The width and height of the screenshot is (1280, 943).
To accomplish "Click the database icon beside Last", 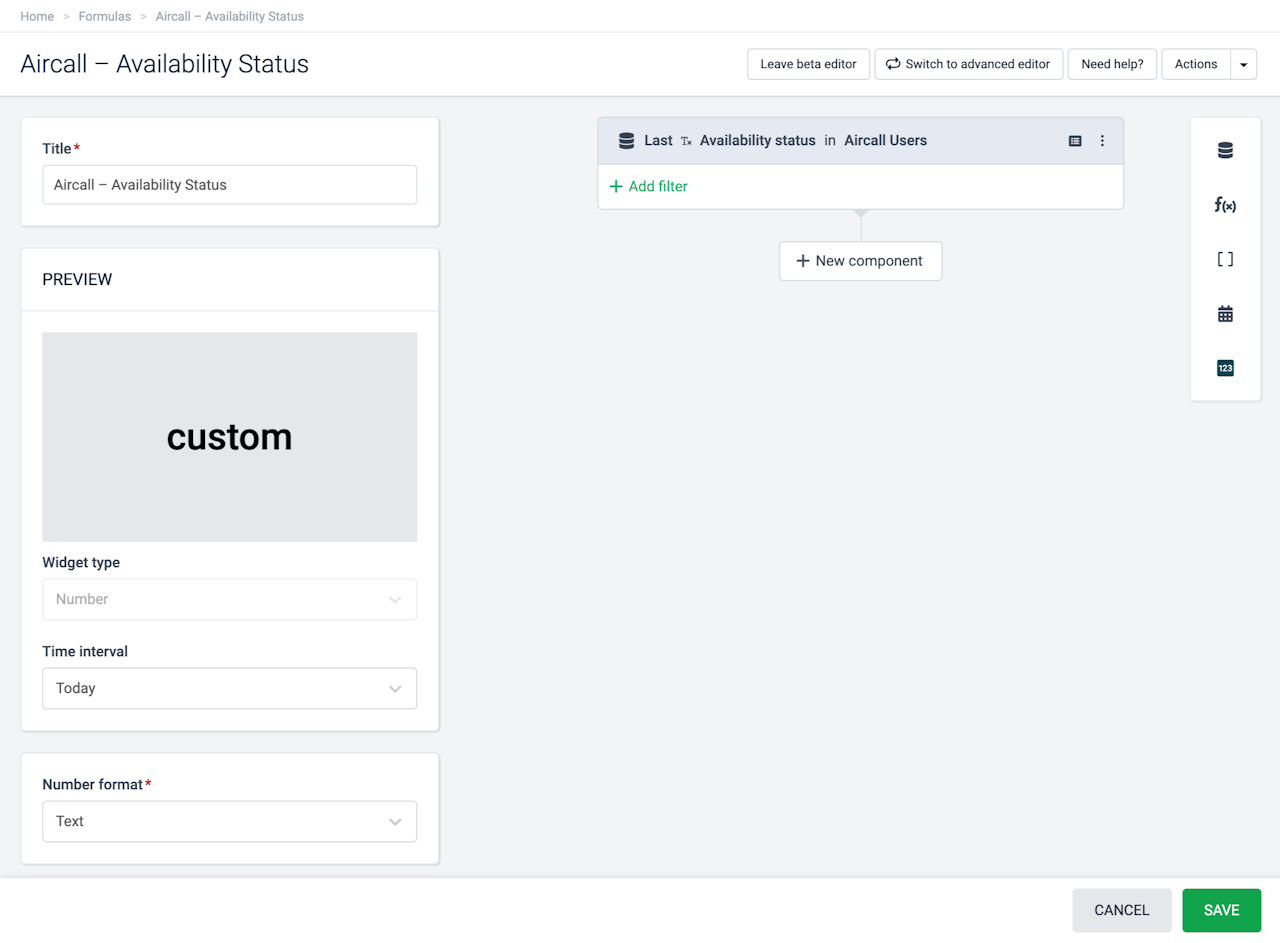I will click(x=627, y=141).
